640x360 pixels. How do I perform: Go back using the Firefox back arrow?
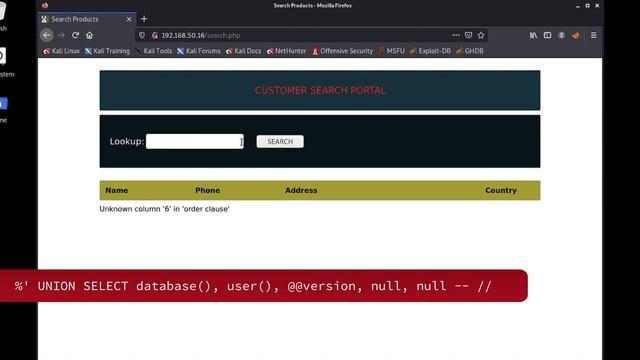tap(47, 36)
